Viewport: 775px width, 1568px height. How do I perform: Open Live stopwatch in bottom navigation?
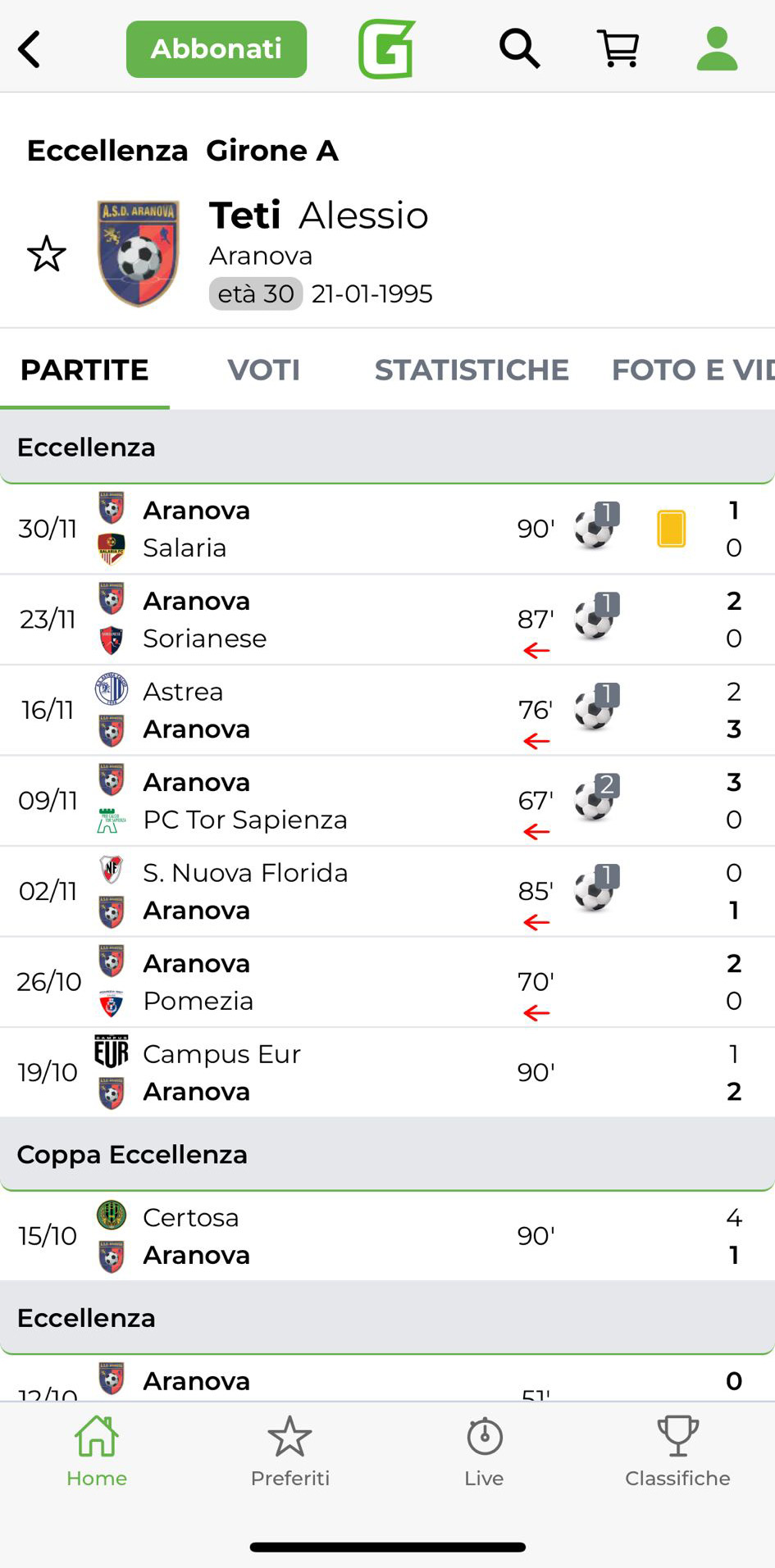coord(484,1452)
